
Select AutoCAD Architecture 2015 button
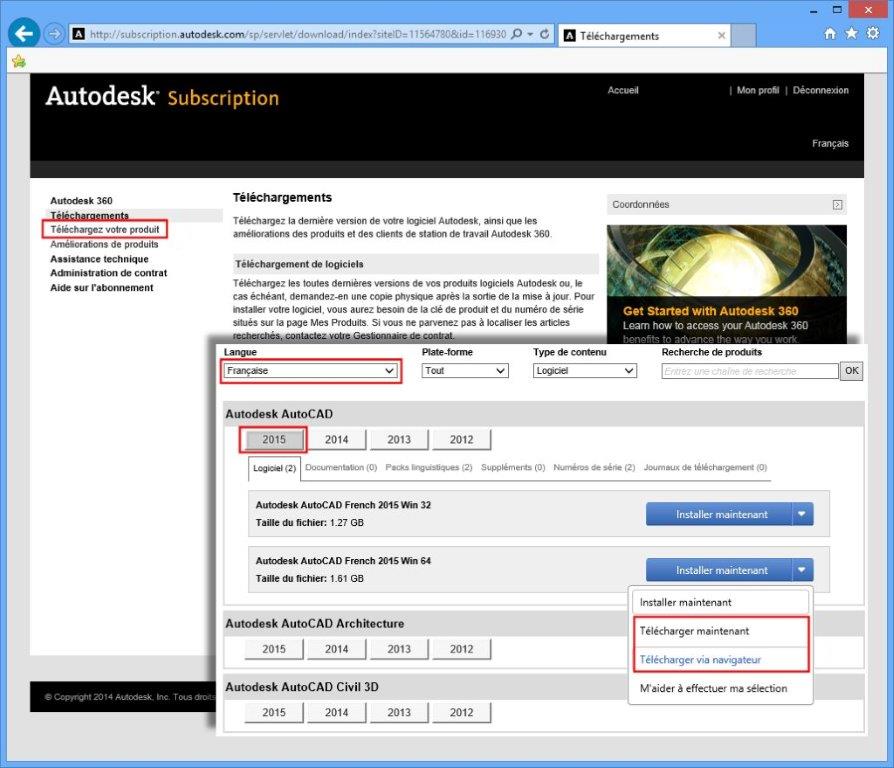click(274, 649)
